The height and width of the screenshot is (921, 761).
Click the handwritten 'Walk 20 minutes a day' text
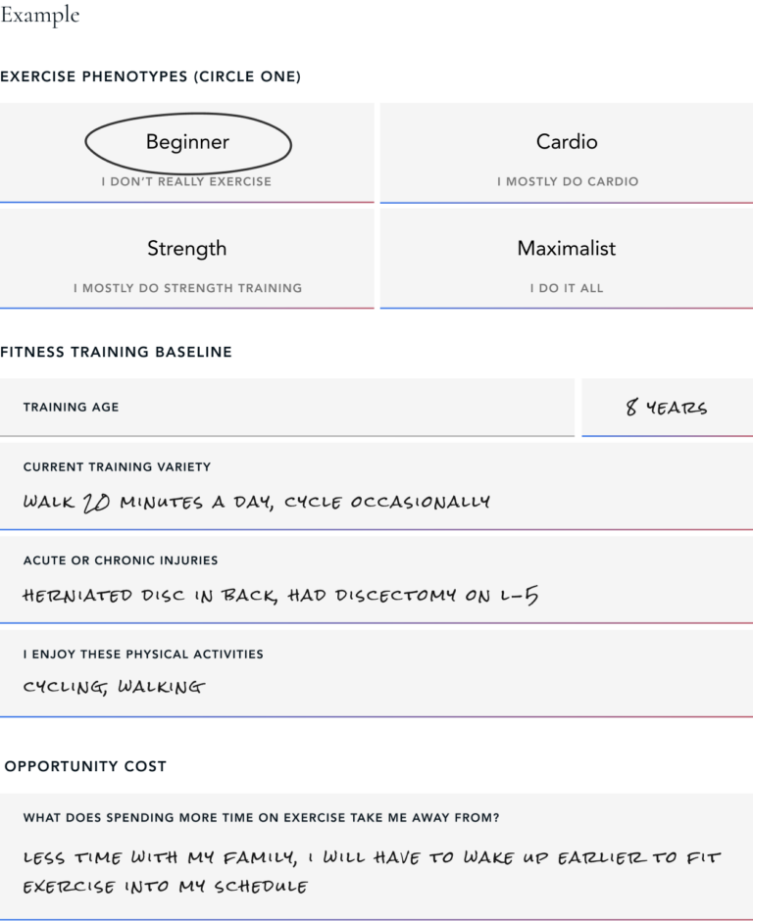pos(256,502)
